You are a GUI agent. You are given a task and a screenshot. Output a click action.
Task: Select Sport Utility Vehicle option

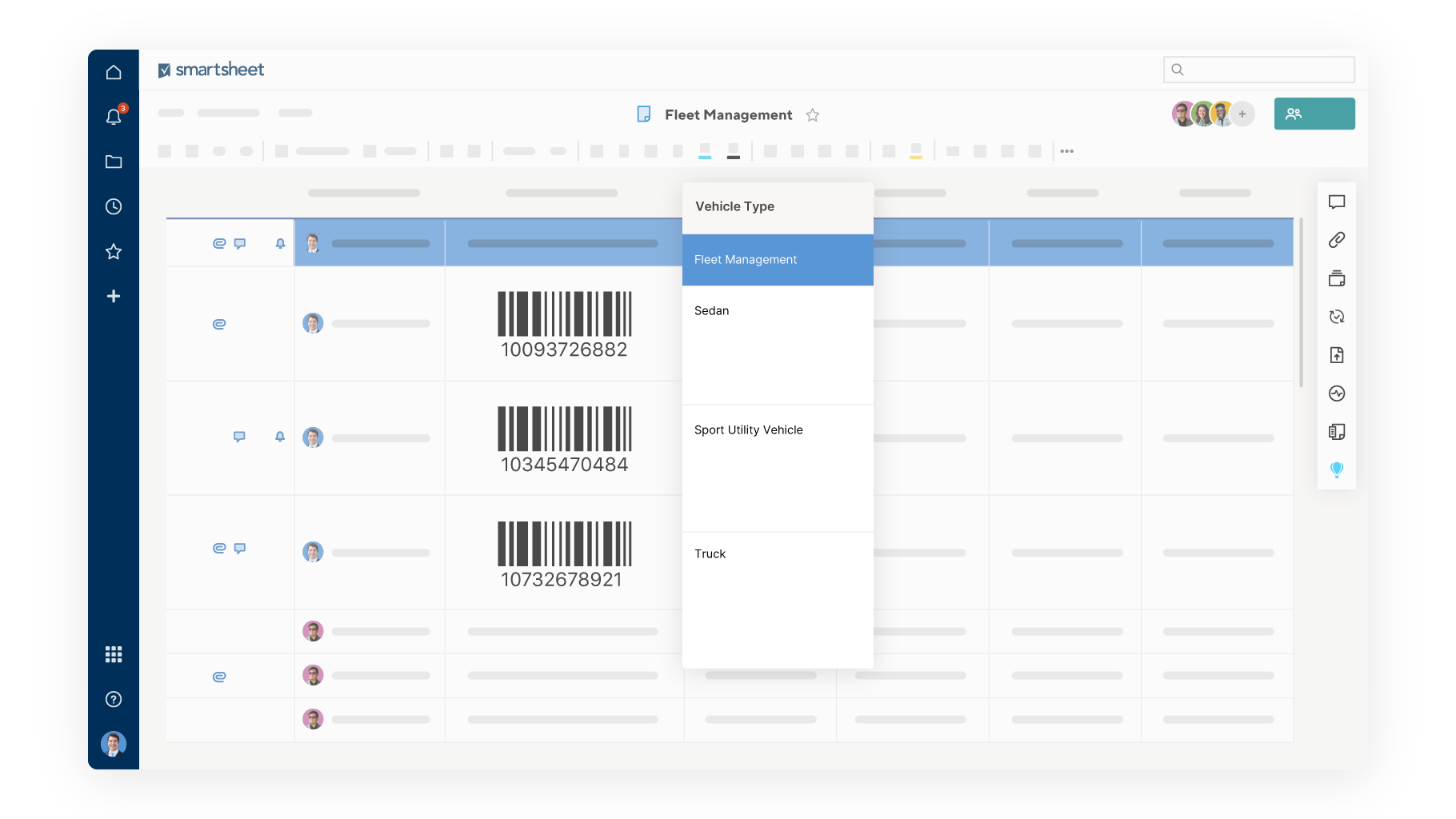pos(748,430)
